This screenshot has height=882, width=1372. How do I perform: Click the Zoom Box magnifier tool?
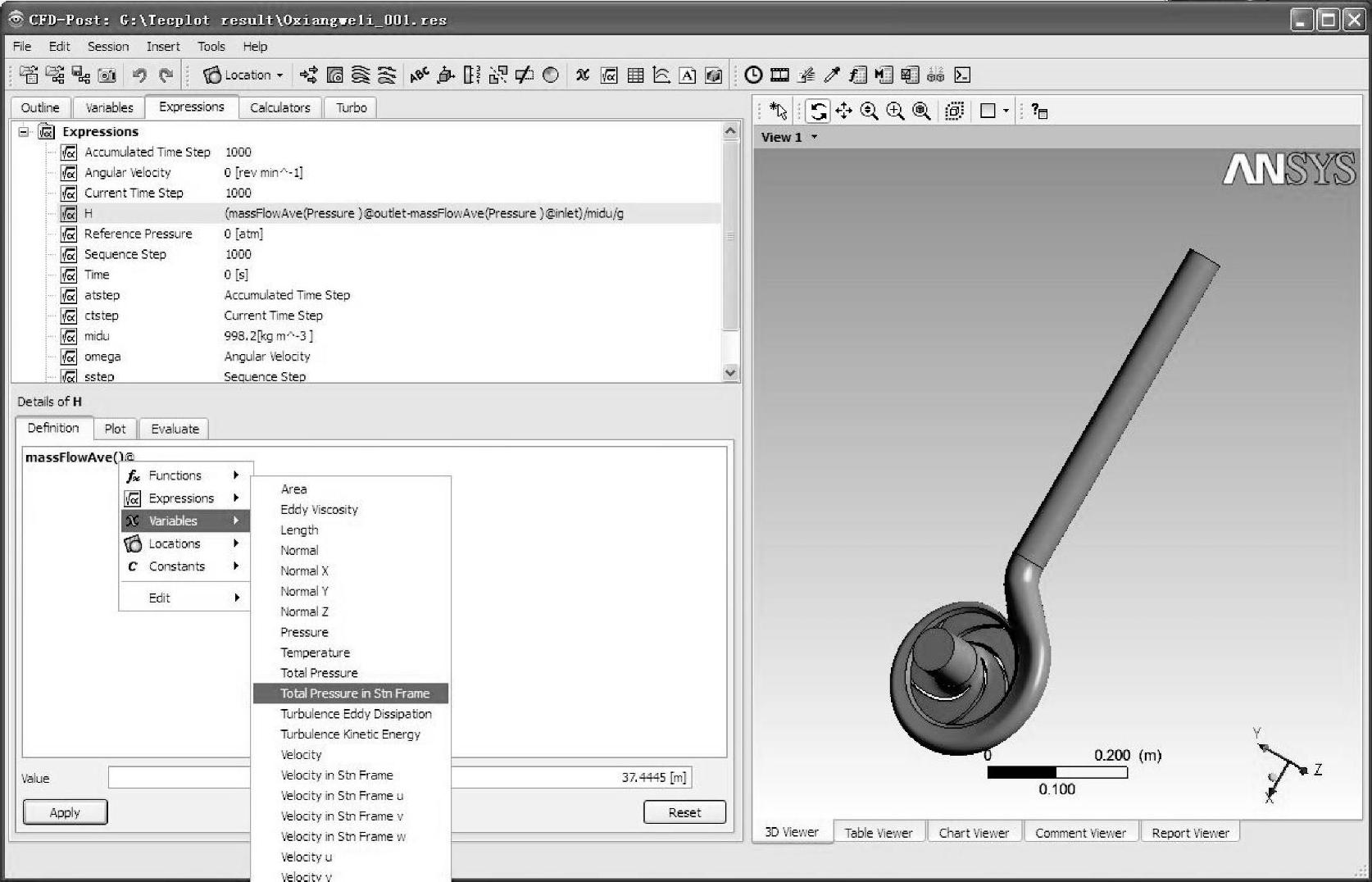tap(895, 111)
